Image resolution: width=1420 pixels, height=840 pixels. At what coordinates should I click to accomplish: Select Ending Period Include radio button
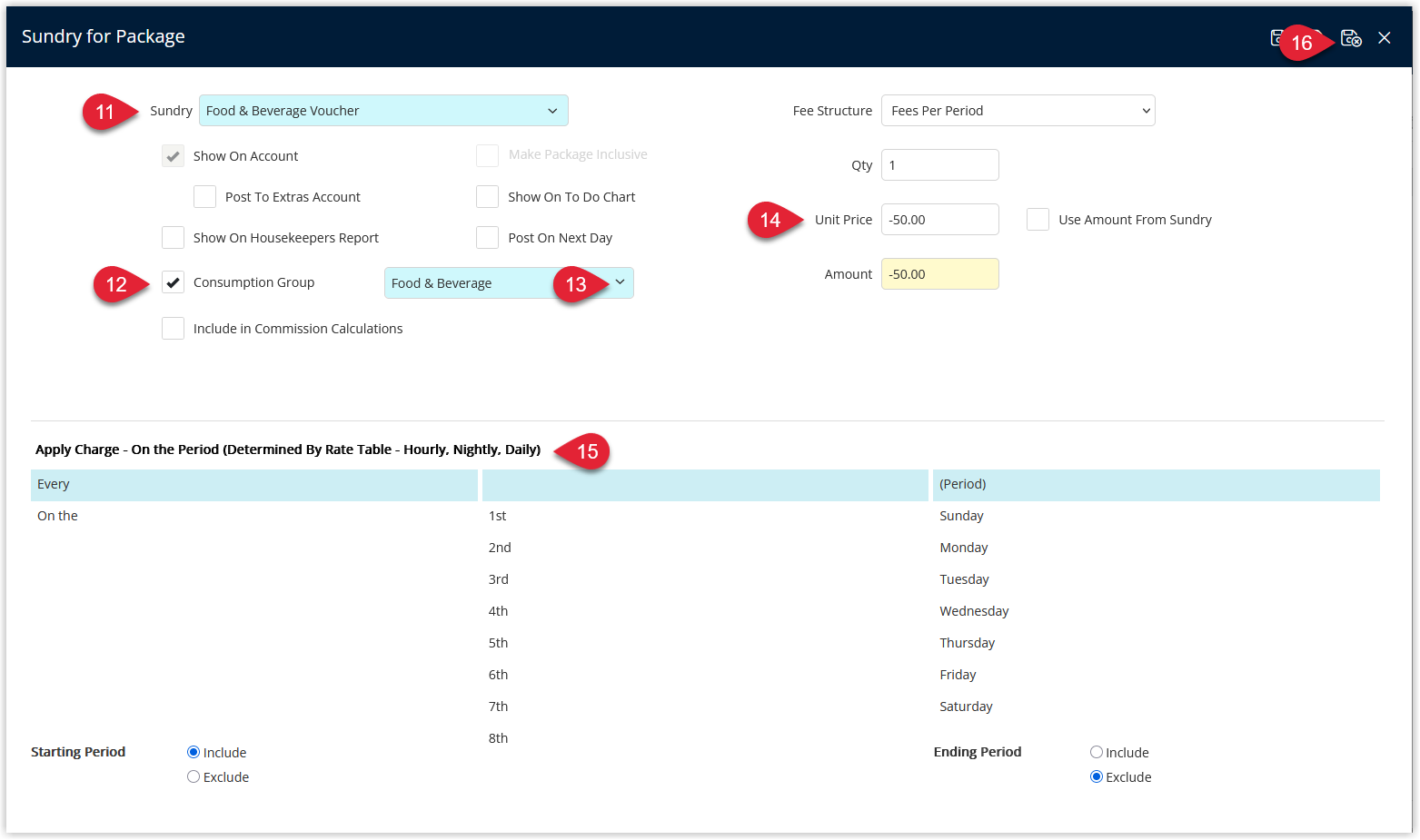[x=1097, y=752]
